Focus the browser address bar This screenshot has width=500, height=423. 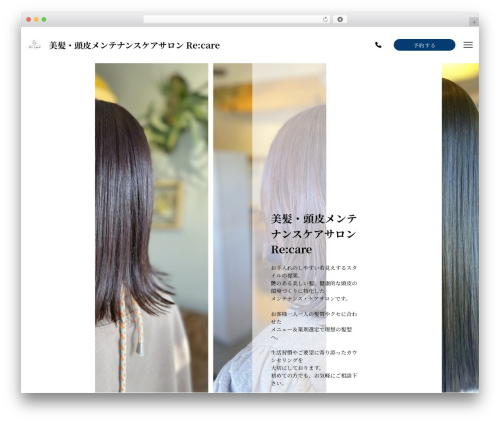coord(236,19)
